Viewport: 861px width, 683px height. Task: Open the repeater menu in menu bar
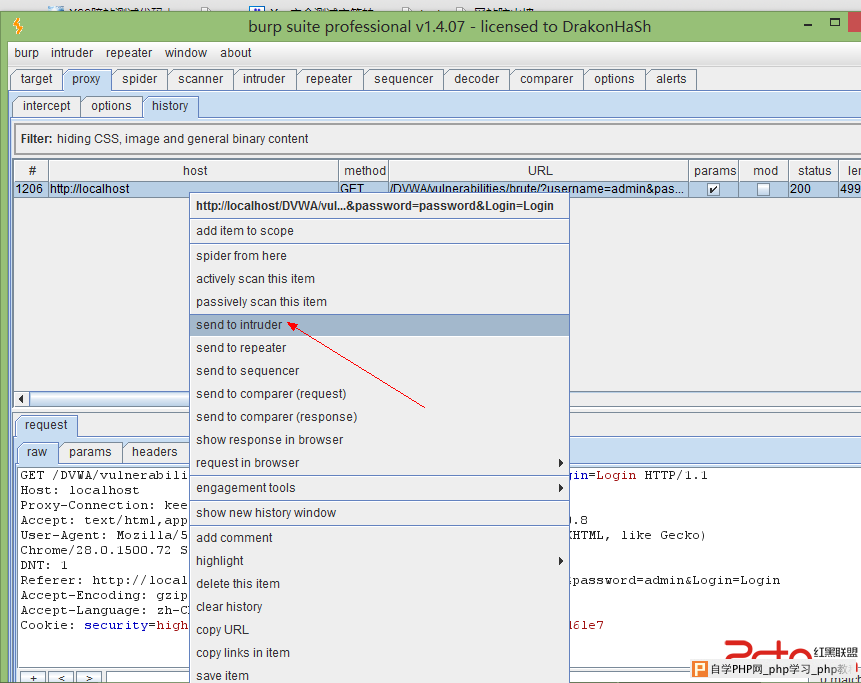tap(129, 53)
